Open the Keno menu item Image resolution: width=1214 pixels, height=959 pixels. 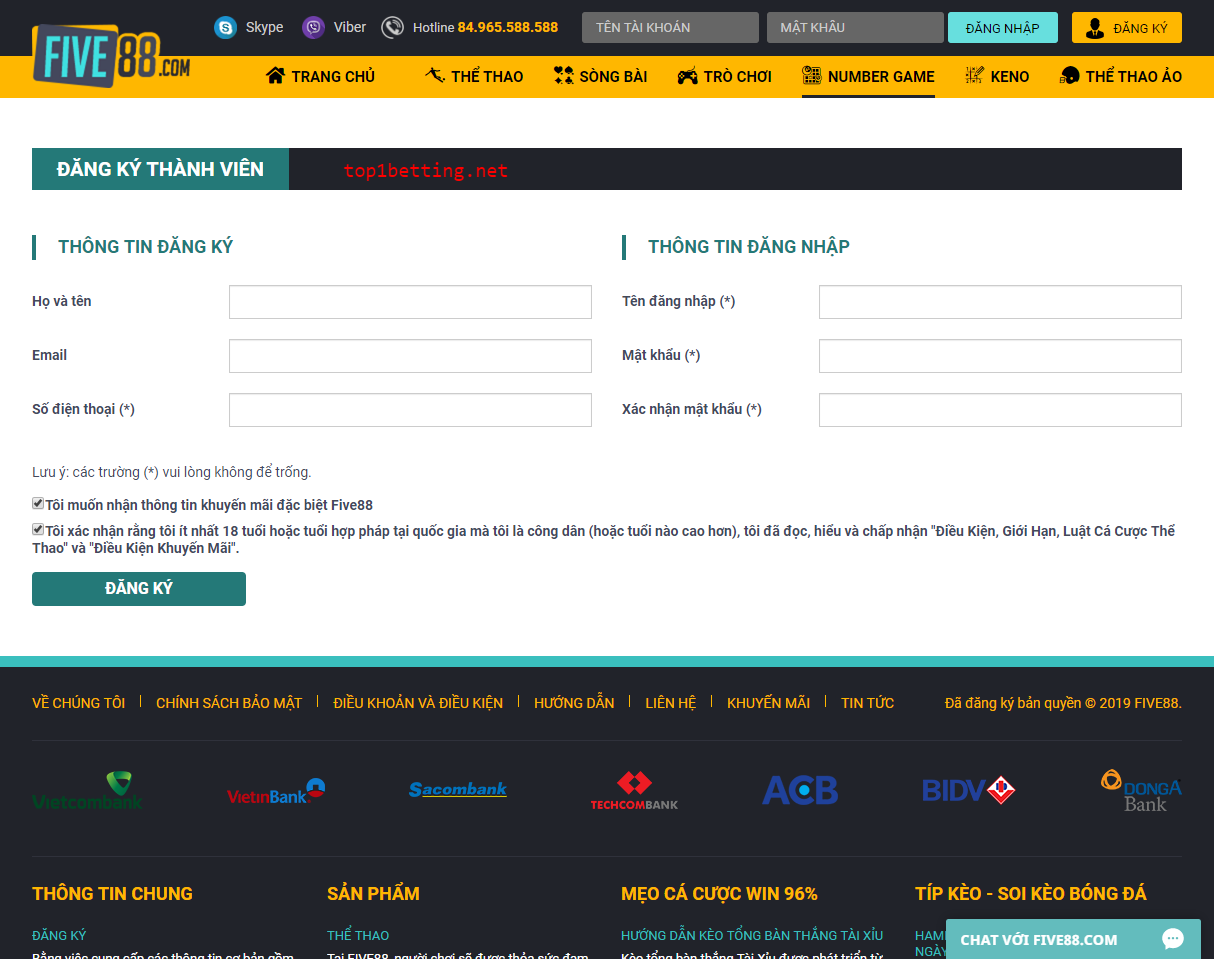pos(997,76)
